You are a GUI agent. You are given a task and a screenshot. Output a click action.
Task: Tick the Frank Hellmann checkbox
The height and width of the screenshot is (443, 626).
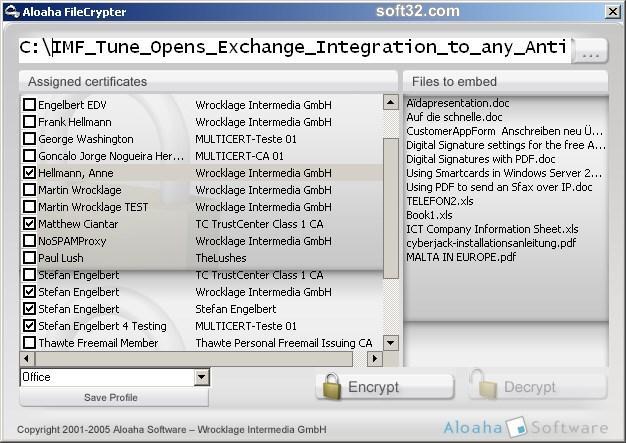click(x=29, y=122)
